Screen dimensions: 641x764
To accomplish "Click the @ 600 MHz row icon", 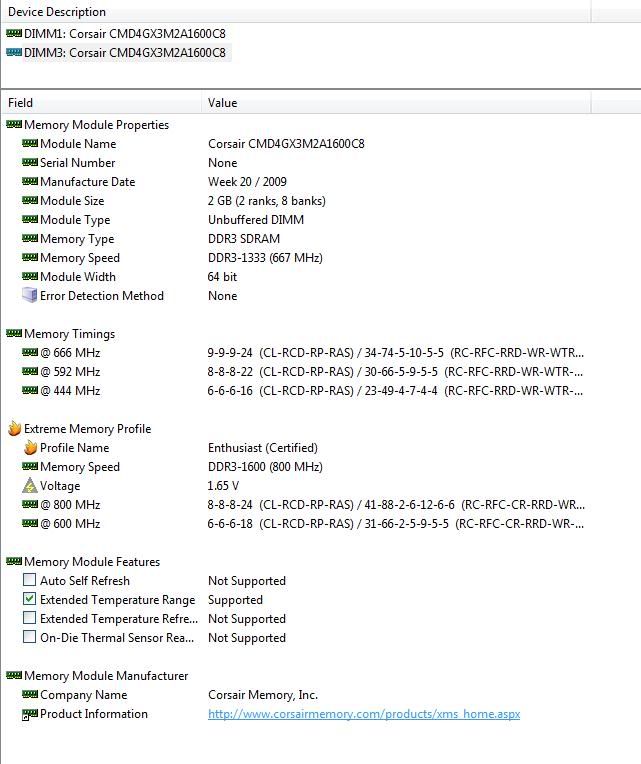I will point(30,523).
